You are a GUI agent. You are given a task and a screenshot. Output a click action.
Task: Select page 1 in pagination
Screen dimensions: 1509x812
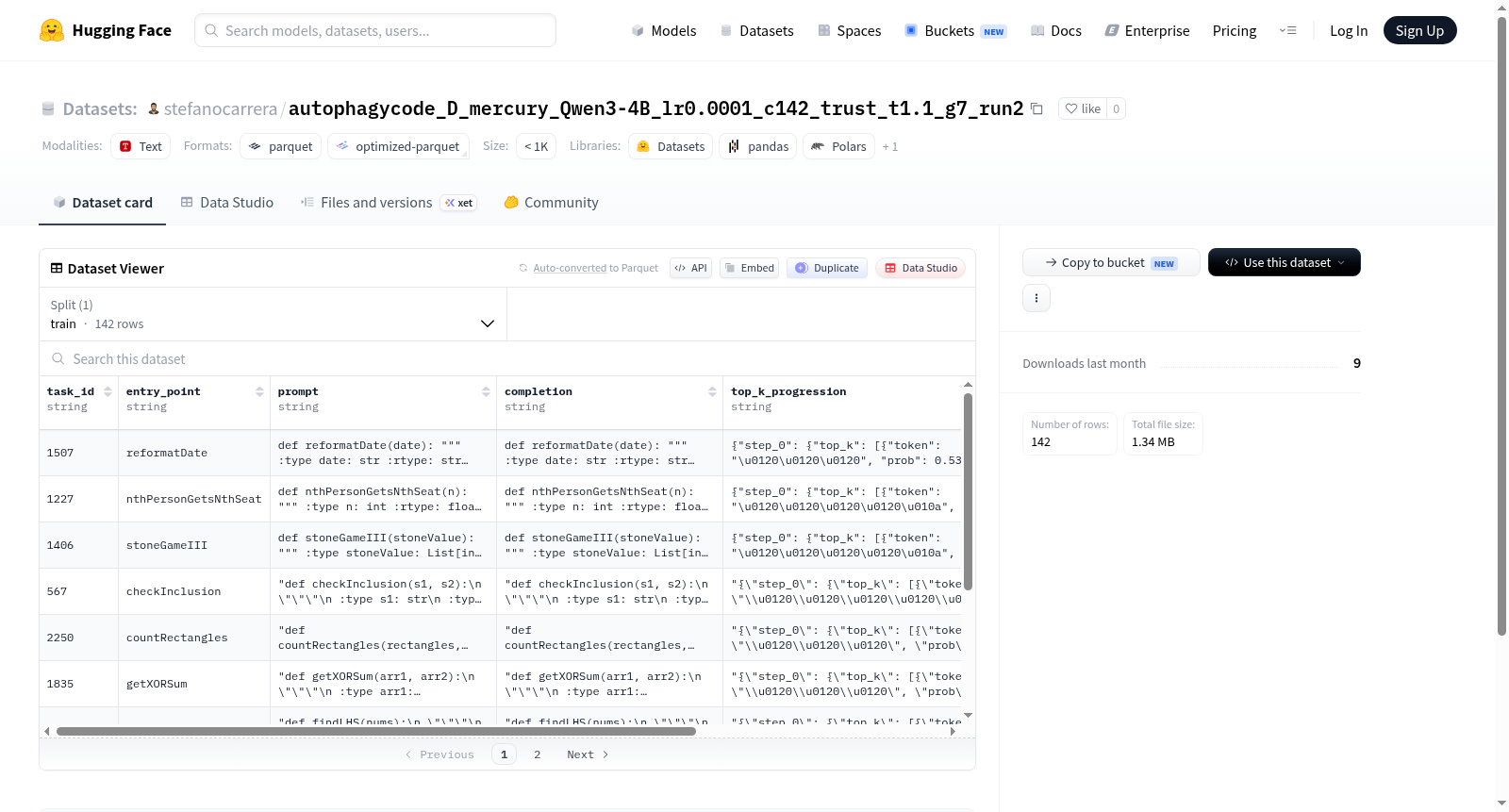click(x=504, y=754)
